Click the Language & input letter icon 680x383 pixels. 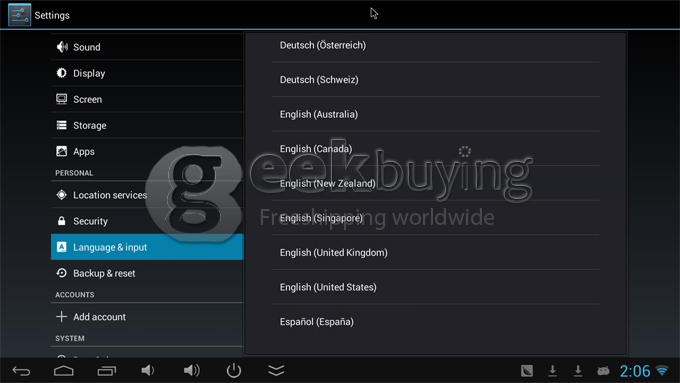[62, 247]
